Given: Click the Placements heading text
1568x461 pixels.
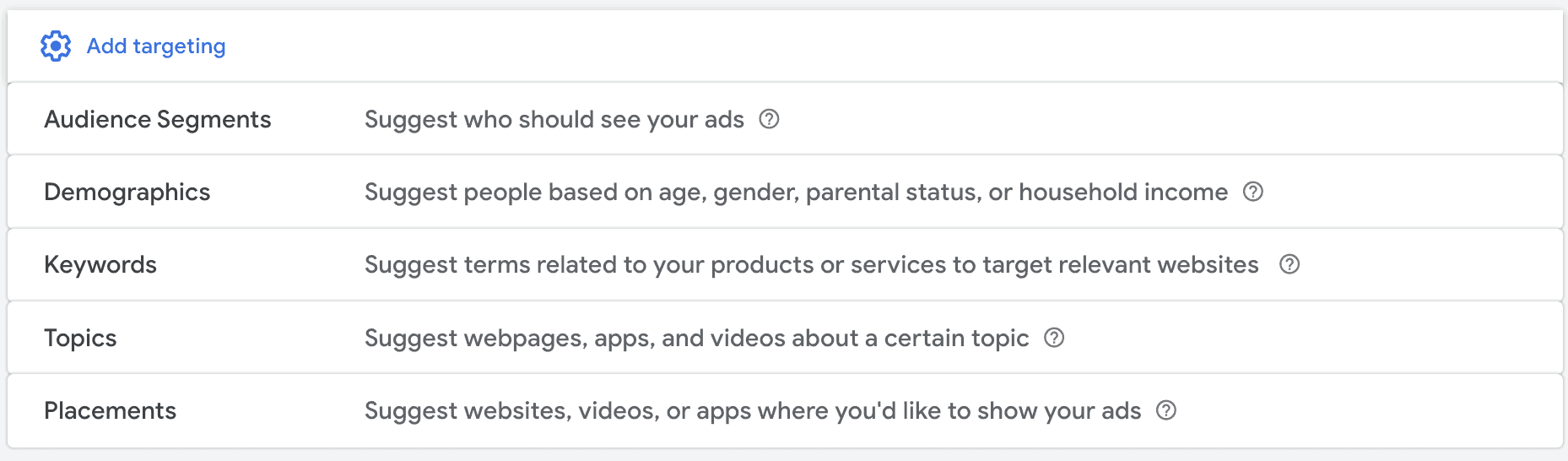Looking at the screenshot, I should [110, 410].
